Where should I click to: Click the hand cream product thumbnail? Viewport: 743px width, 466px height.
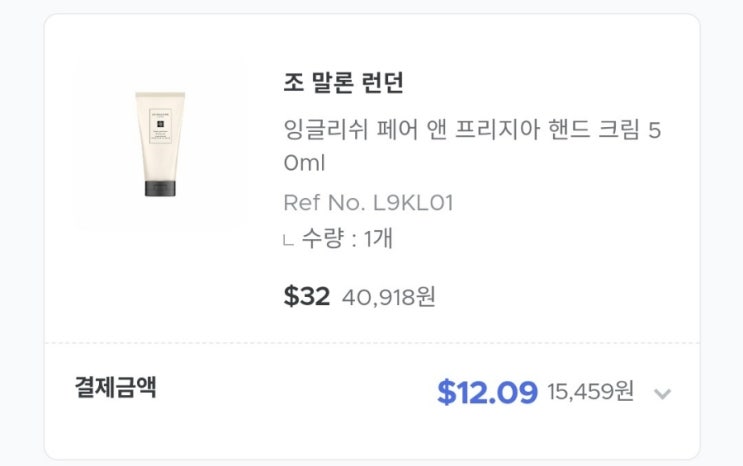tap(160, 145)
